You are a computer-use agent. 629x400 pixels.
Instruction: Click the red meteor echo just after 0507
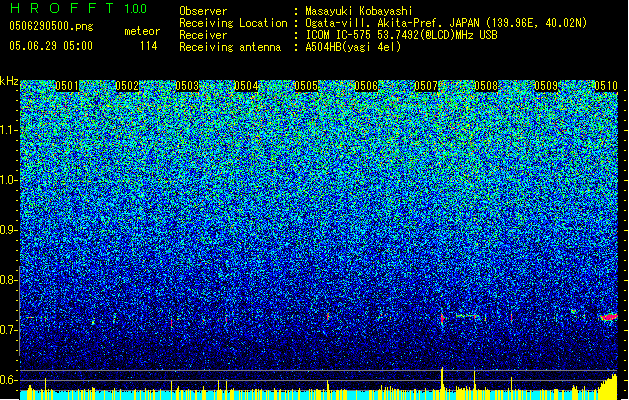point(442,319)
